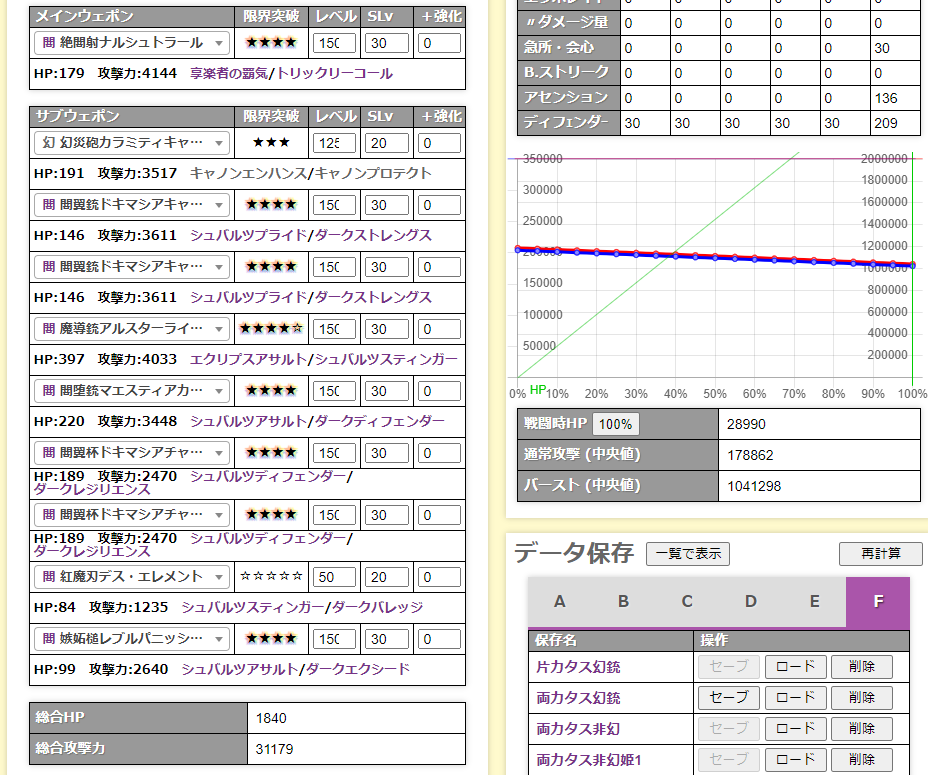Open the main weapon 絶闇射ナルシュトラール dropdown
Screen dimensions: 928x775
[x=131, y=43]
